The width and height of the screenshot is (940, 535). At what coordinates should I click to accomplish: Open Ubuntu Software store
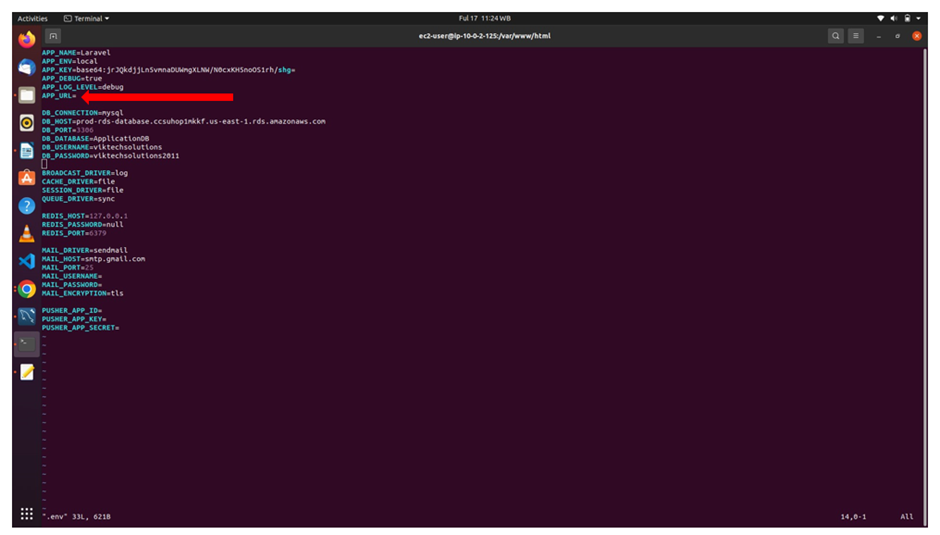click(x=26, y=178)
